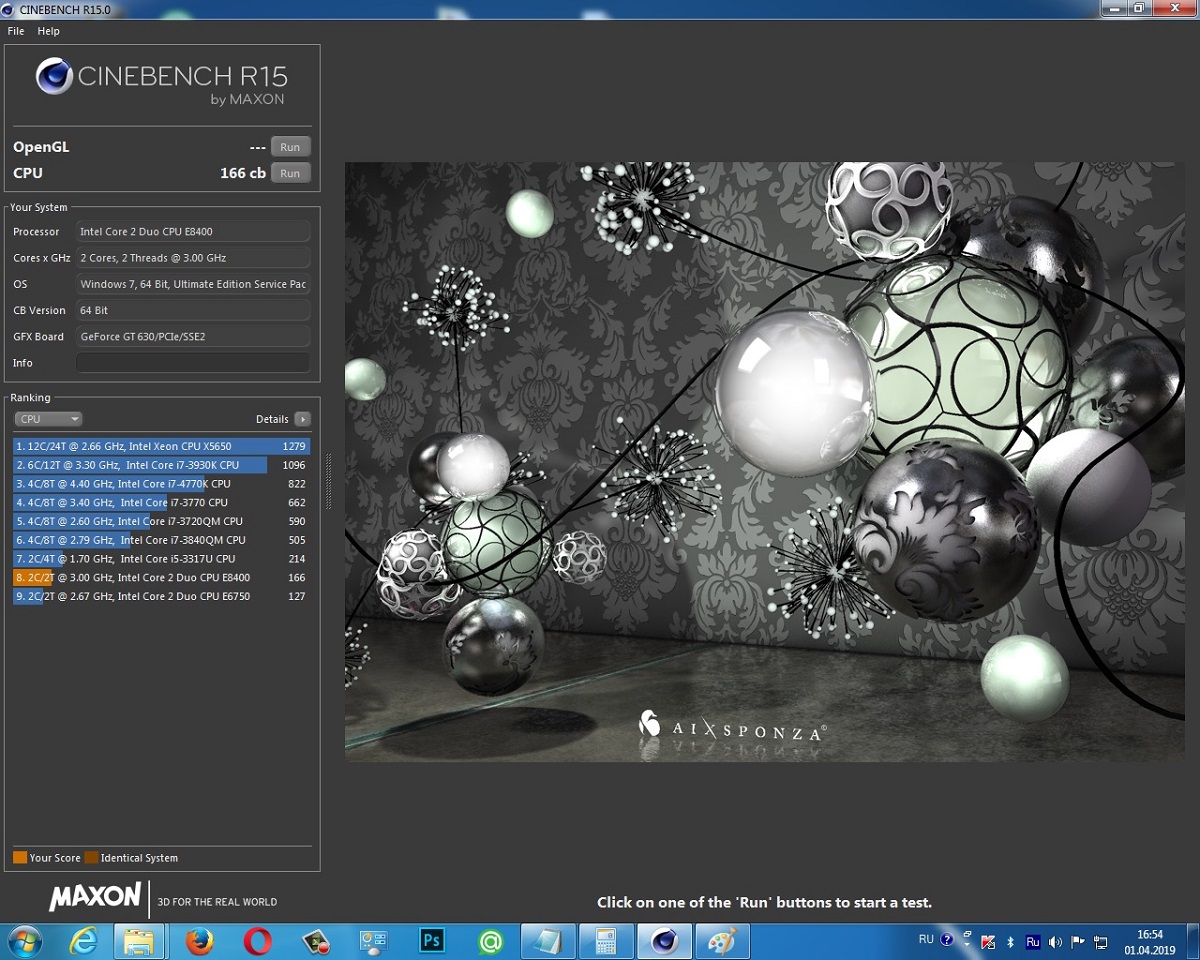
Task: Open the volume speaker tray icon
Action: click(1055, 941)
